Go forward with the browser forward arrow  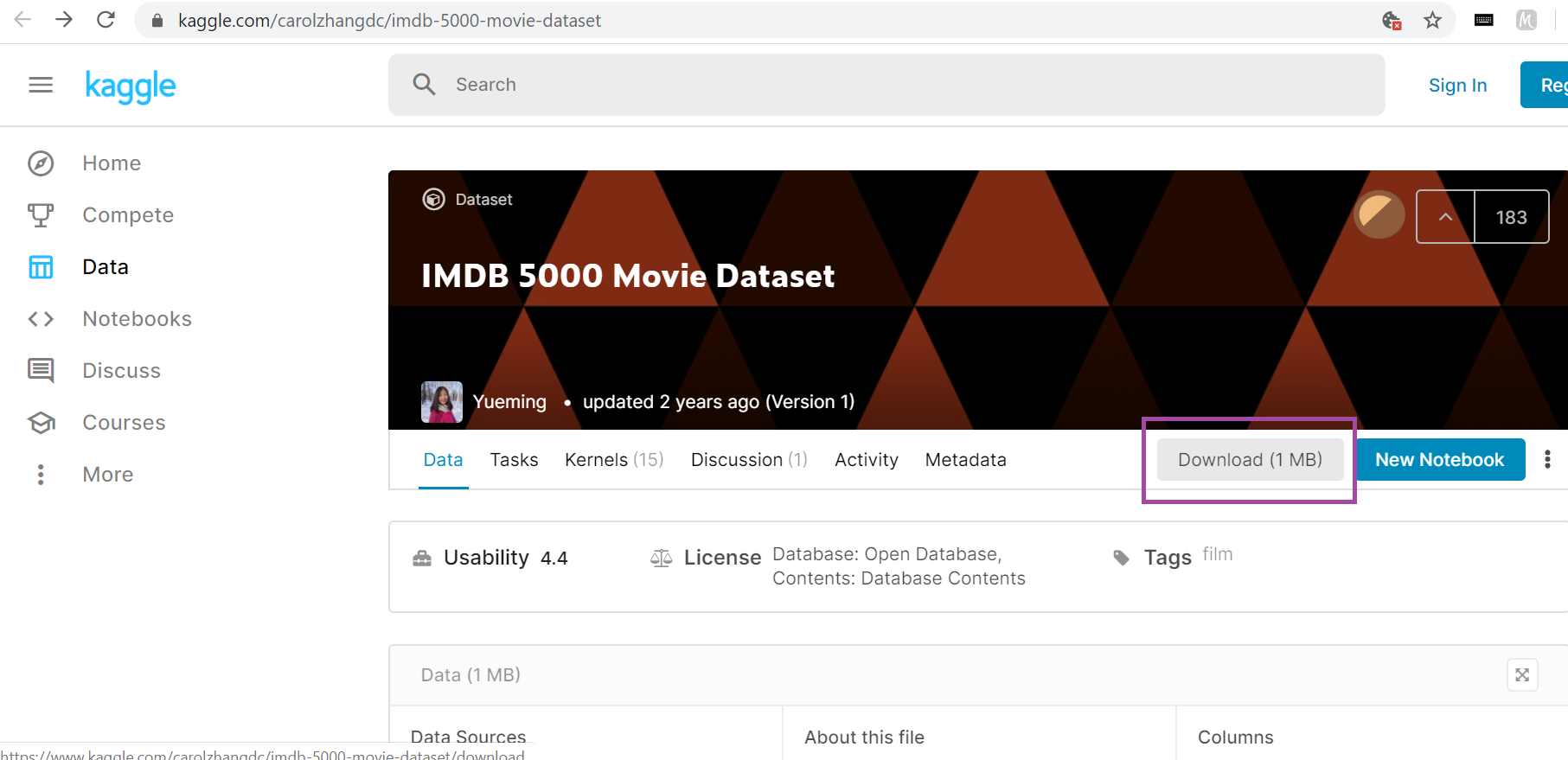pyautogui.click(x=64, y=19)
